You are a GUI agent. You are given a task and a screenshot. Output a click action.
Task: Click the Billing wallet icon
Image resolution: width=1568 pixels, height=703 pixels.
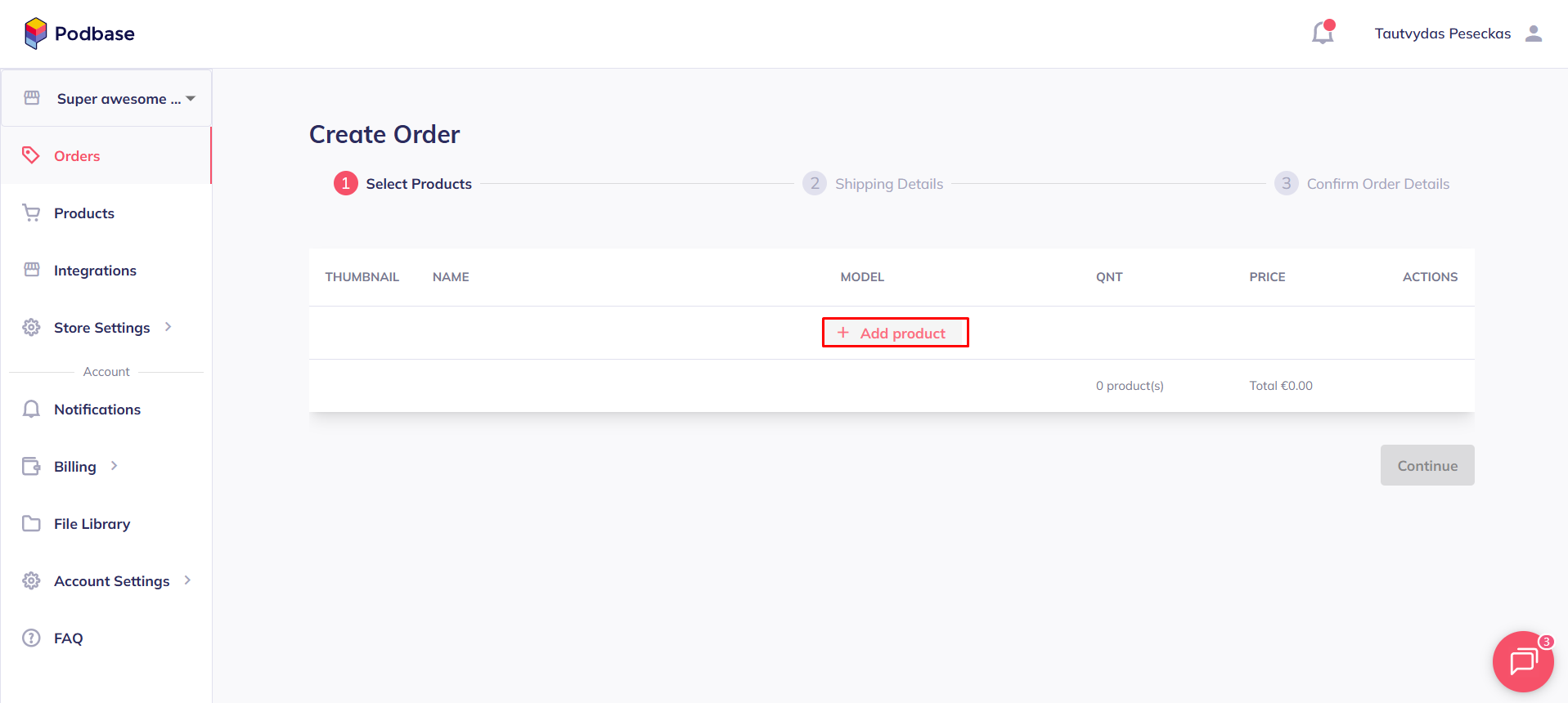pyautogui.click(x=31, y=467)
